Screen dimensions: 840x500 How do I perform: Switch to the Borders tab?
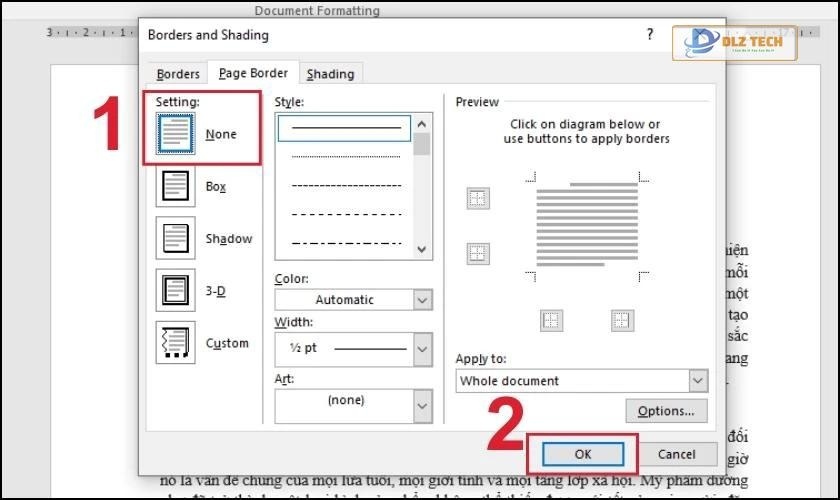tap(178, 74)
